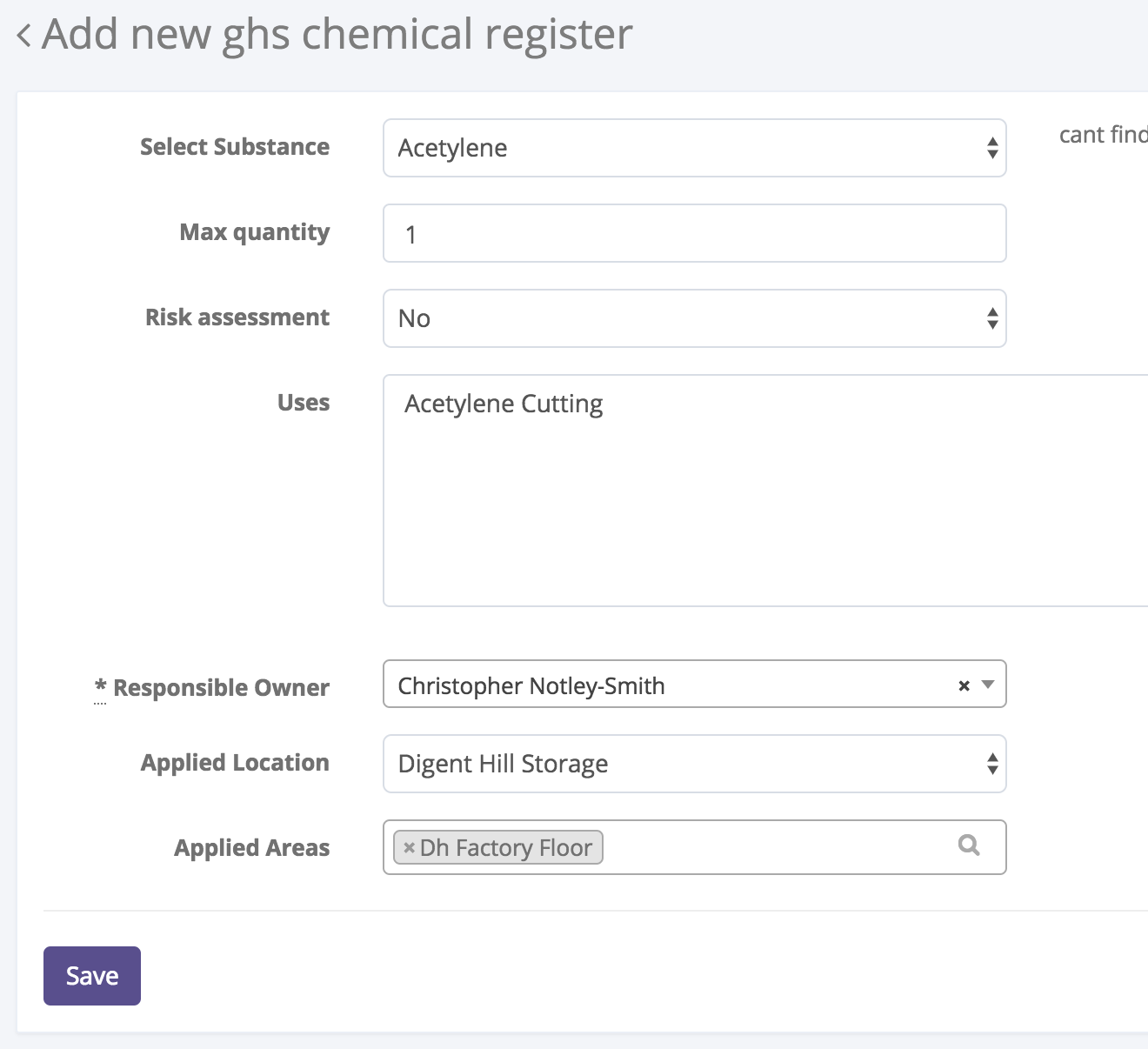
Task: Expand the Responsible Owner dropdown arrow
Action: pos(988,685)
